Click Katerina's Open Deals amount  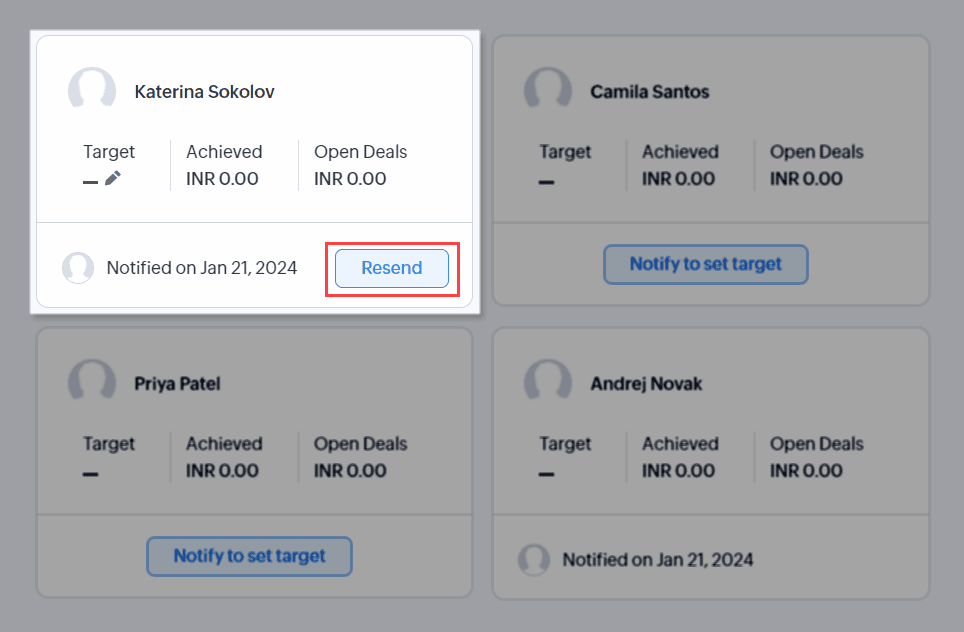pos(350,179)
